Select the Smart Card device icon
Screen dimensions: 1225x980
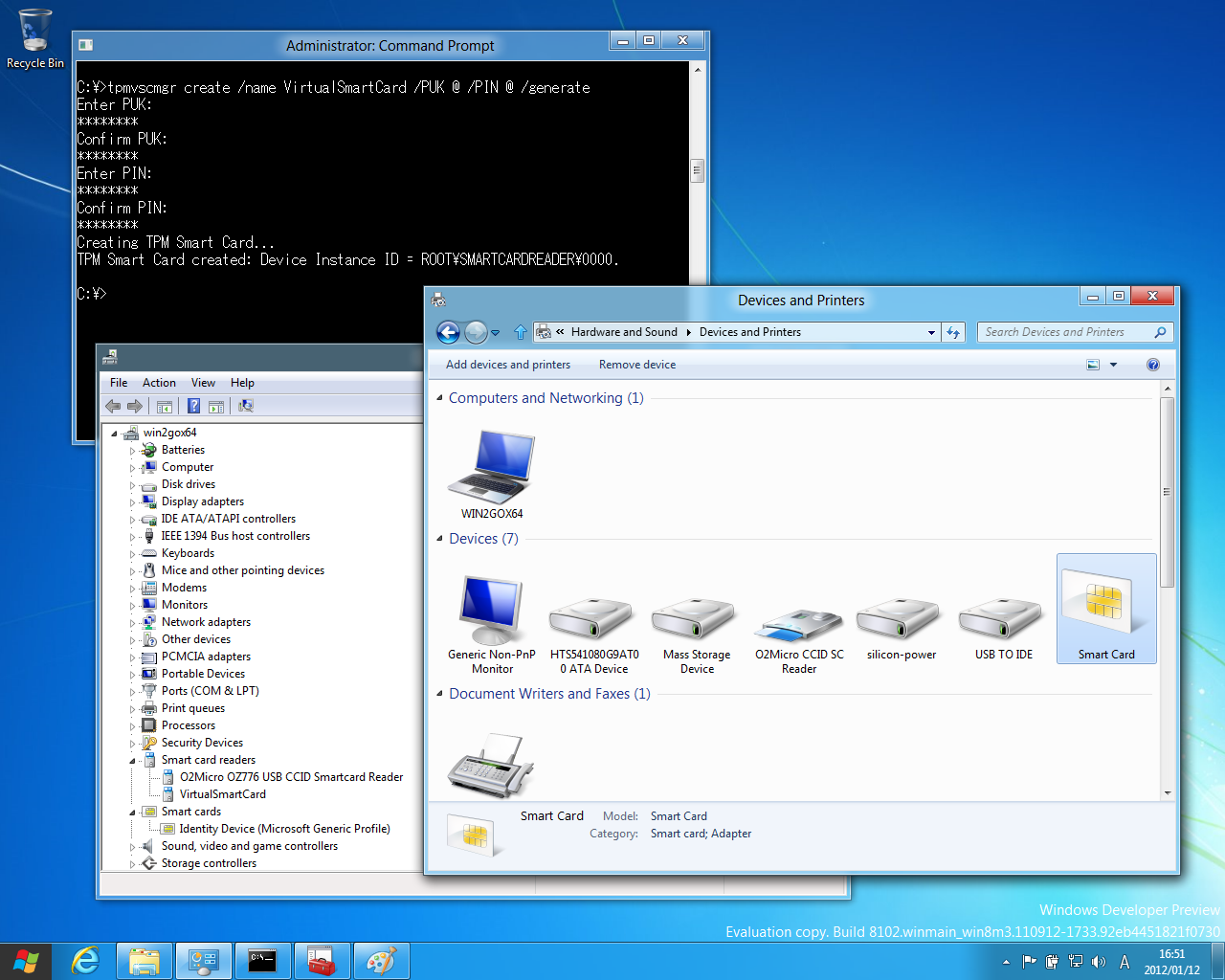pyautogui.click(x=1106, y=610)
